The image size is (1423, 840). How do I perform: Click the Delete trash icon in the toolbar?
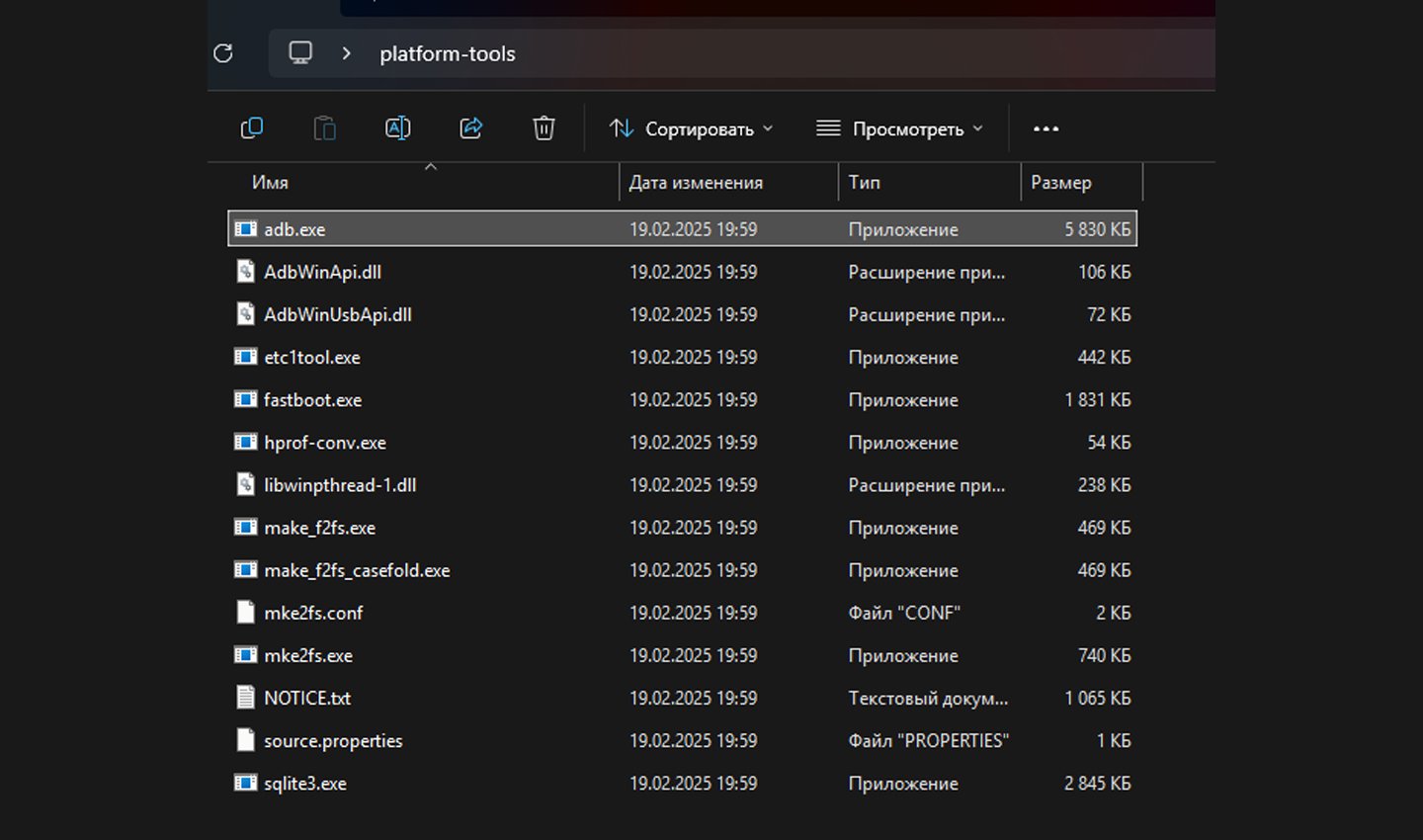tap(544, 127)
